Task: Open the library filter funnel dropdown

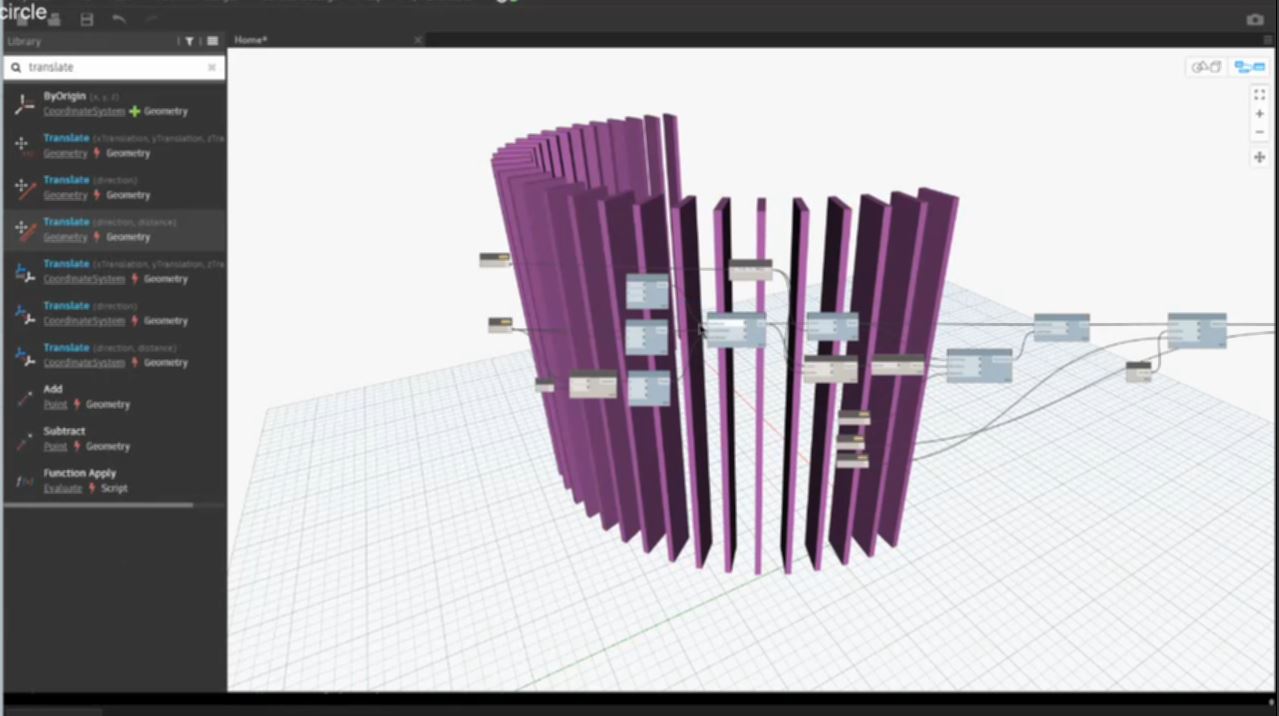Action: (x=189, y=41)
